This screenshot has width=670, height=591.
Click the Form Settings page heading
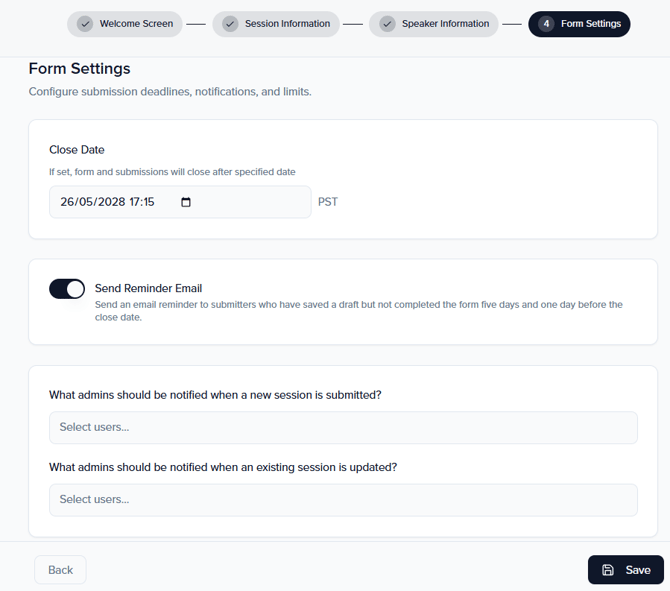tap(80, 69)
